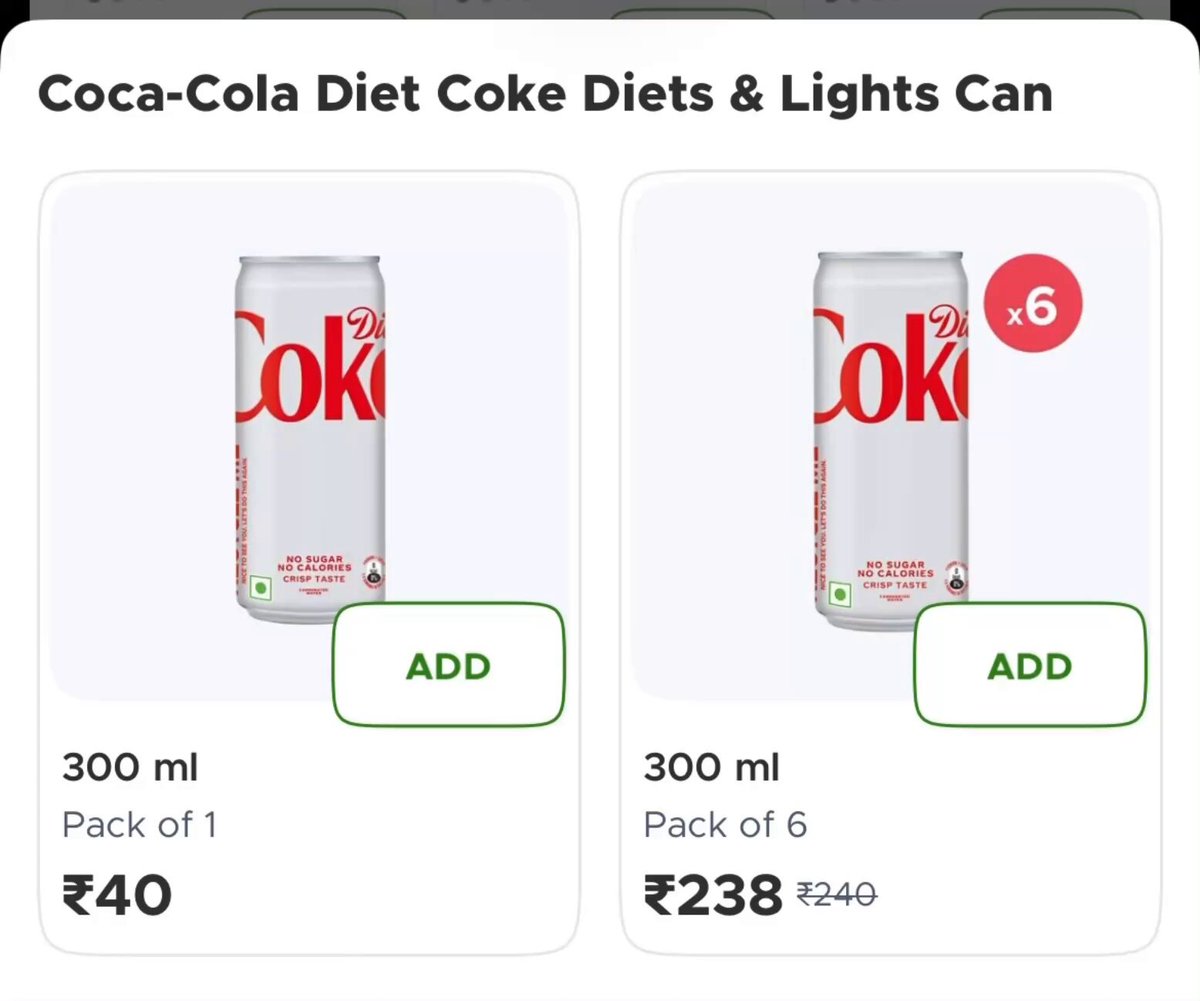Viewport: 1200px width, 1001px height.
Task: Tap the green veg mark on single can
Action: coord(262,589)
